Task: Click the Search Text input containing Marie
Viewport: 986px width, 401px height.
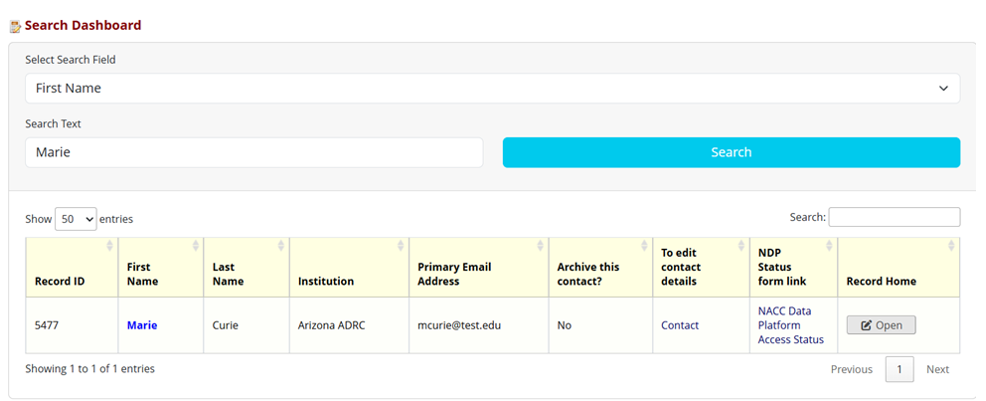Action: [x=254, y=152]
